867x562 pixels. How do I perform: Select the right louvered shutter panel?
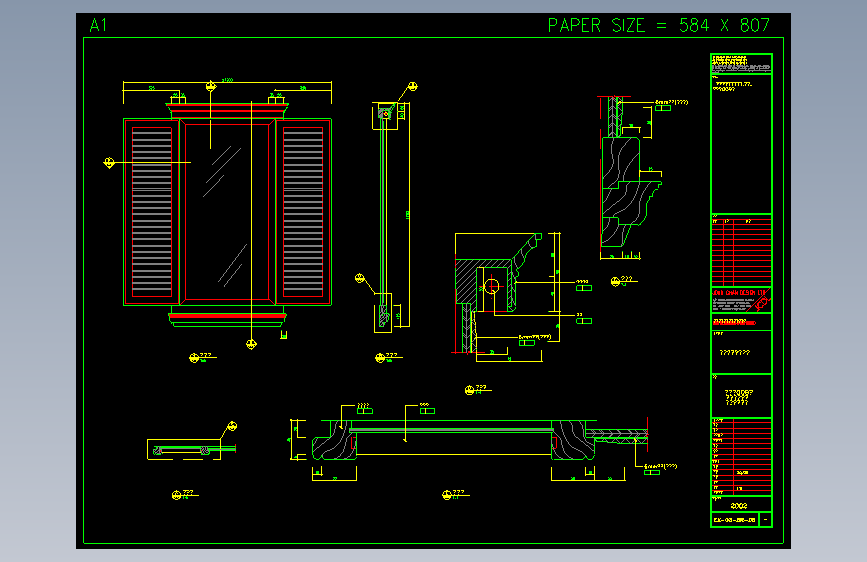point(303,212)
